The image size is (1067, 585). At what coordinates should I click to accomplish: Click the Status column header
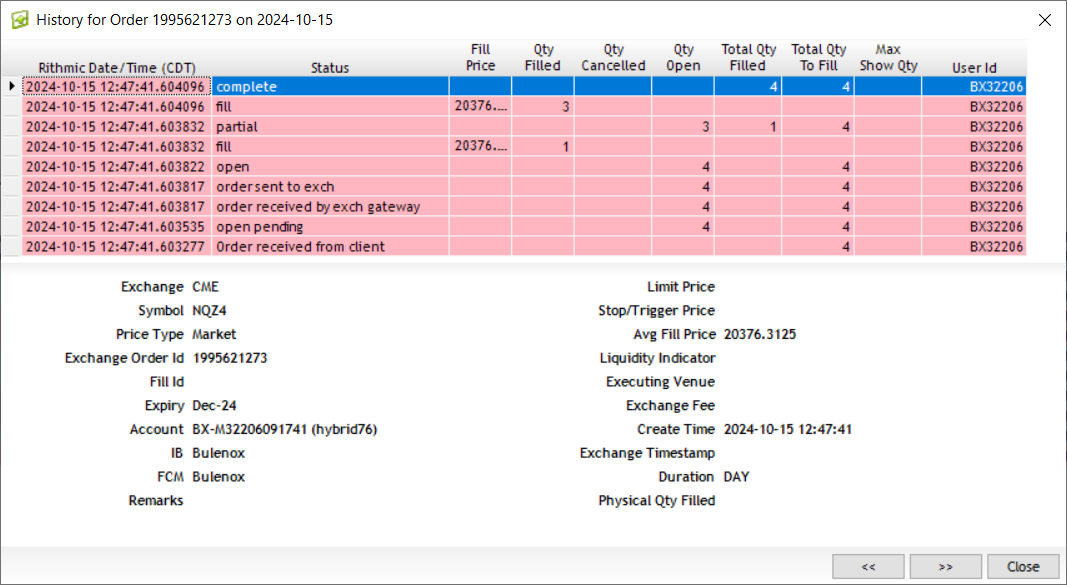click(330, 68)
